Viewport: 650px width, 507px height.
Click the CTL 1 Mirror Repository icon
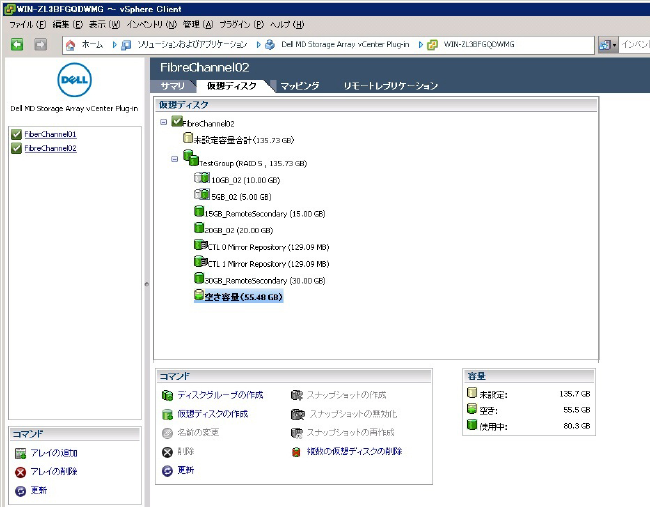point(201,261)
